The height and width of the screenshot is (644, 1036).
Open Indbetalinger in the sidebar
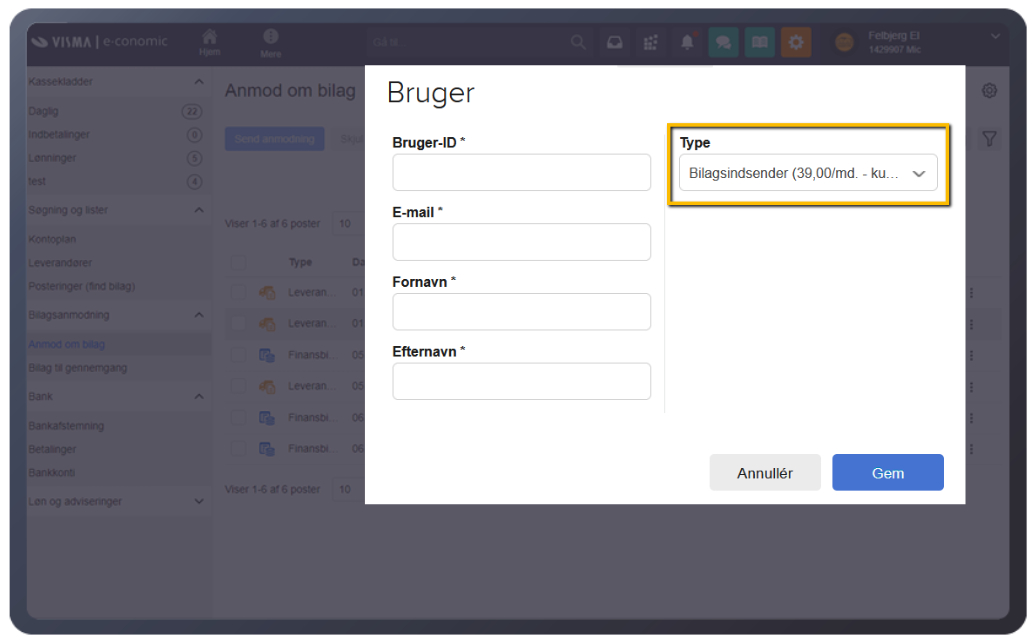tap(59, 135)
